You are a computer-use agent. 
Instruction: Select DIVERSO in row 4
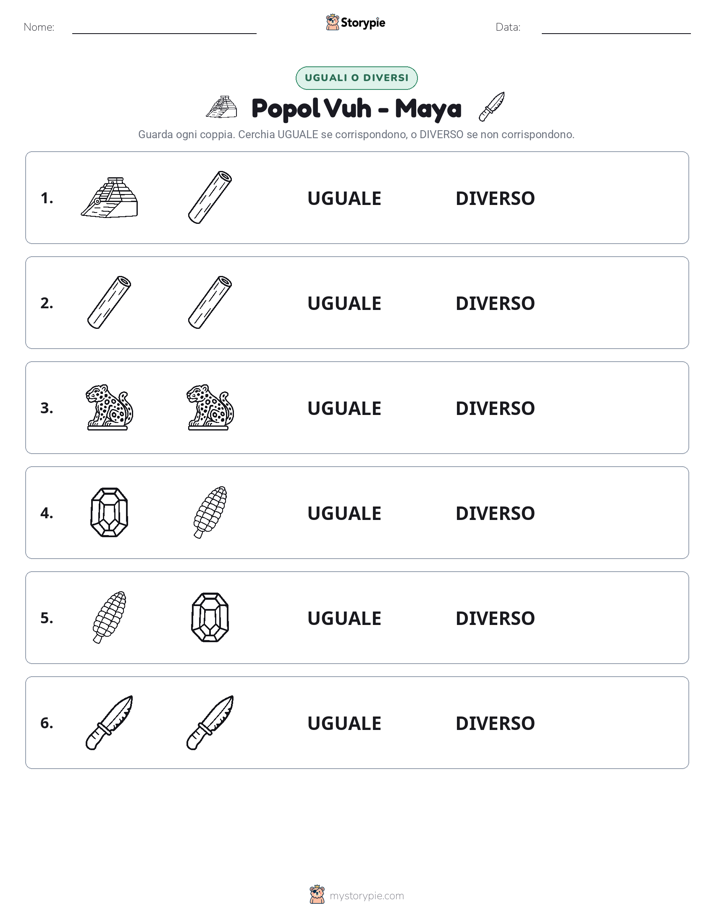tap(495, 513)
